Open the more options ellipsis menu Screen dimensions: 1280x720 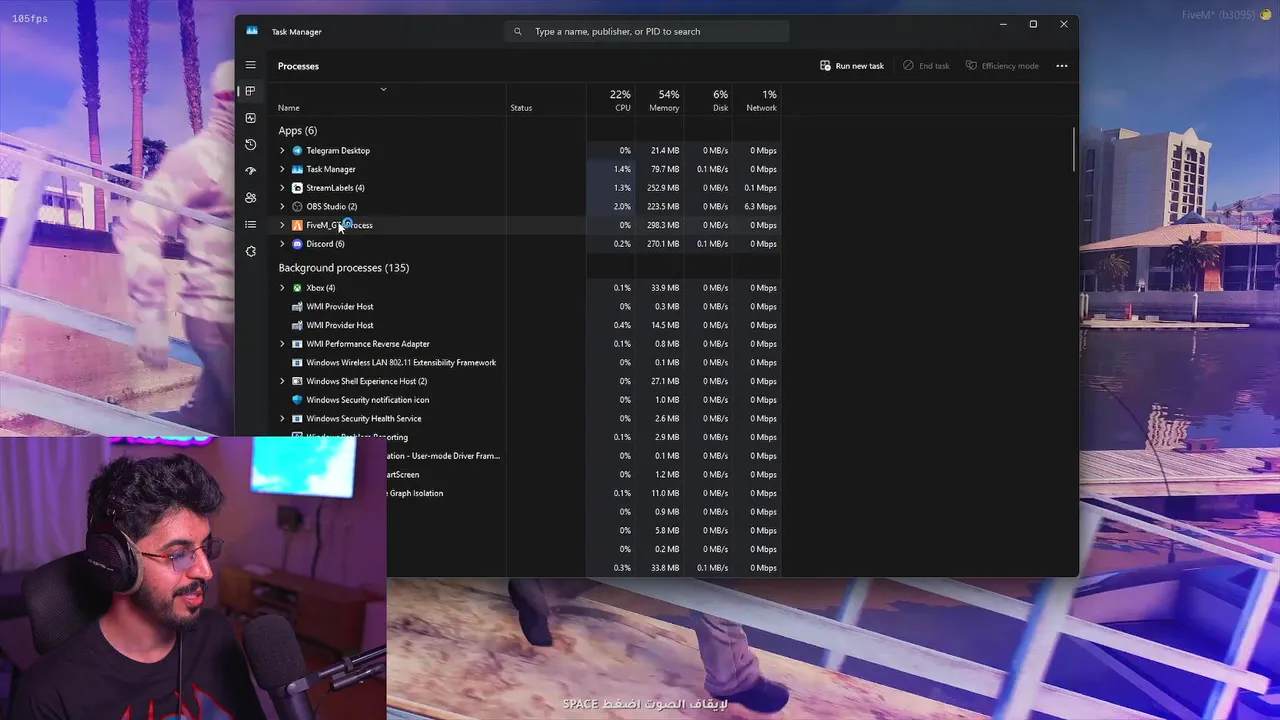1061,66
